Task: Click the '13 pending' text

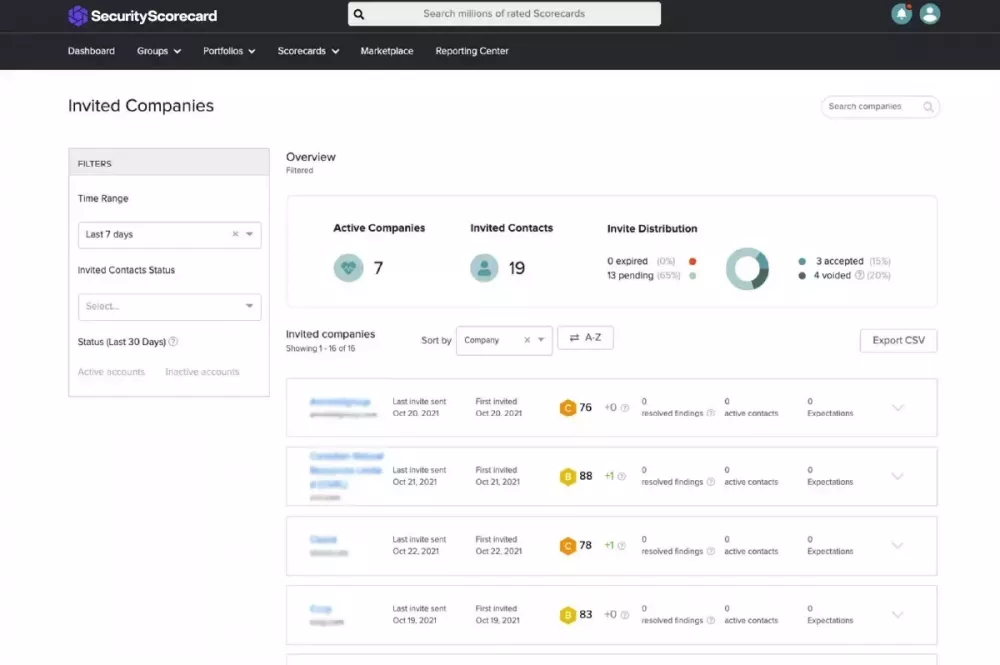Action: [630, 275]
